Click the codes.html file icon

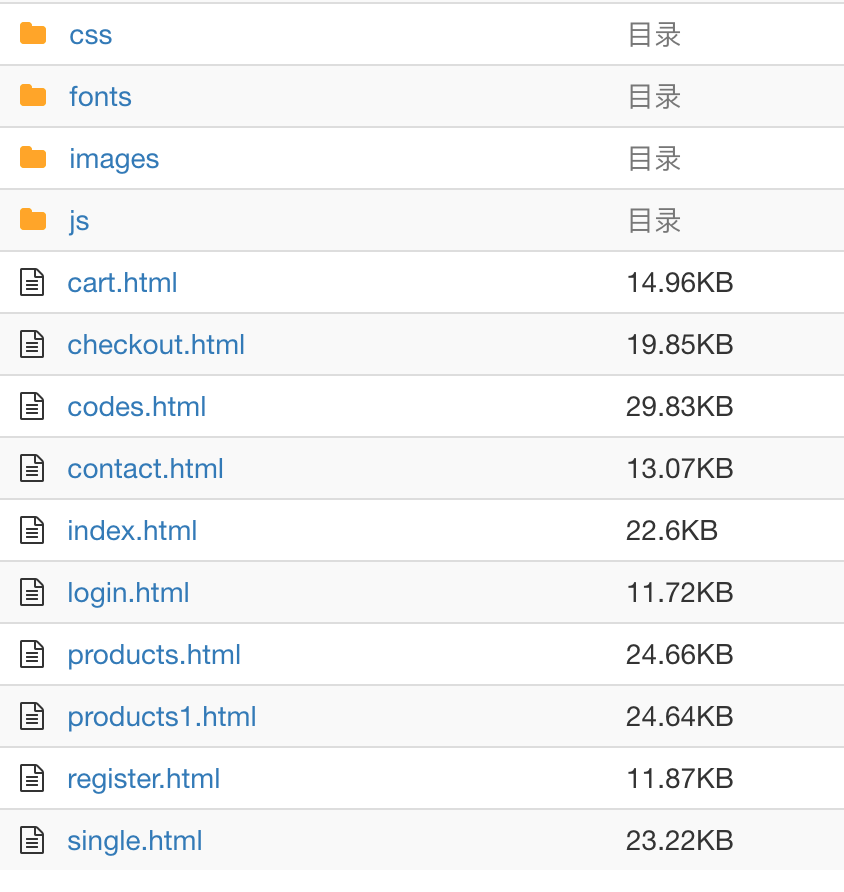click(33, 407)
